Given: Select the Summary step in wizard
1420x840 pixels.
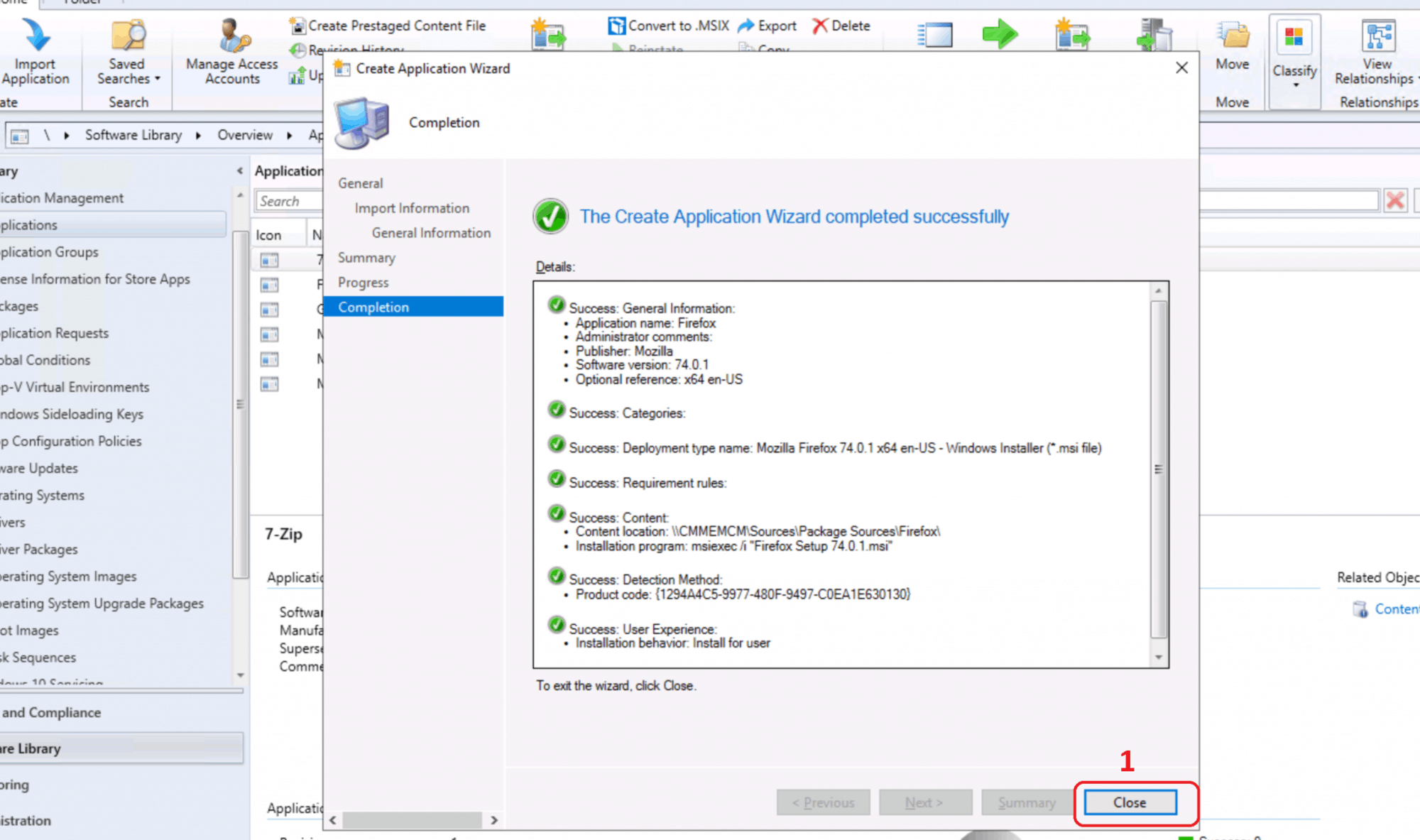Looking at the screenshot, I should 366,258.
